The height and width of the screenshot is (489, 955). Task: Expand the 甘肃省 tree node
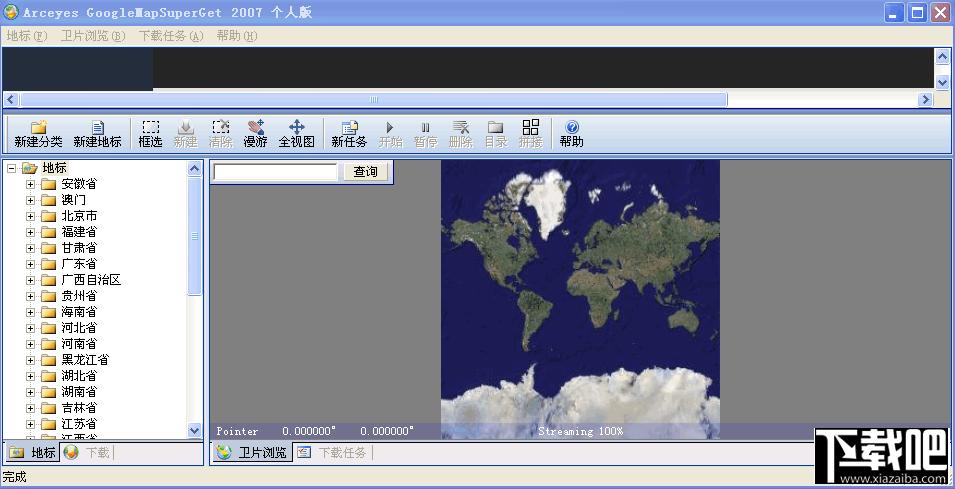tap(30, 248)
